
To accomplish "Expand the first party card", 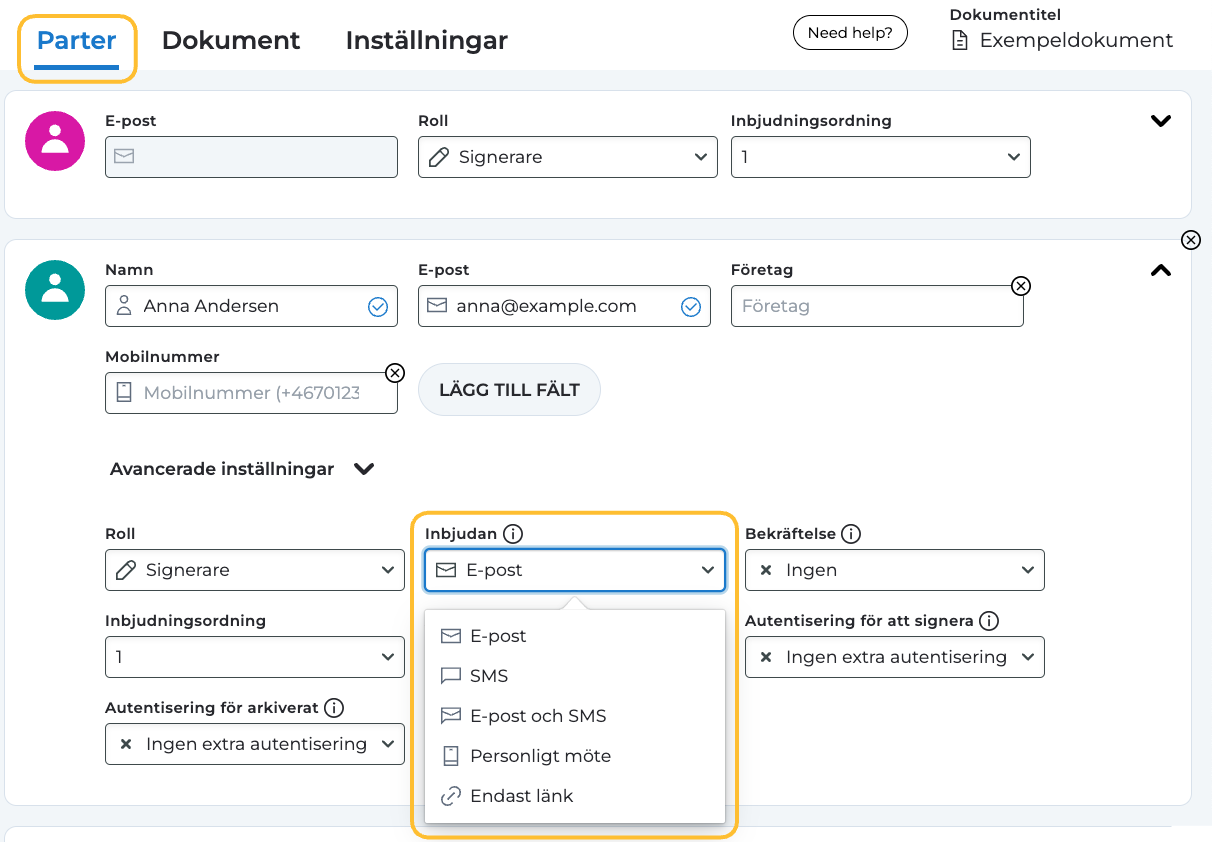I will pos(1160,121).
